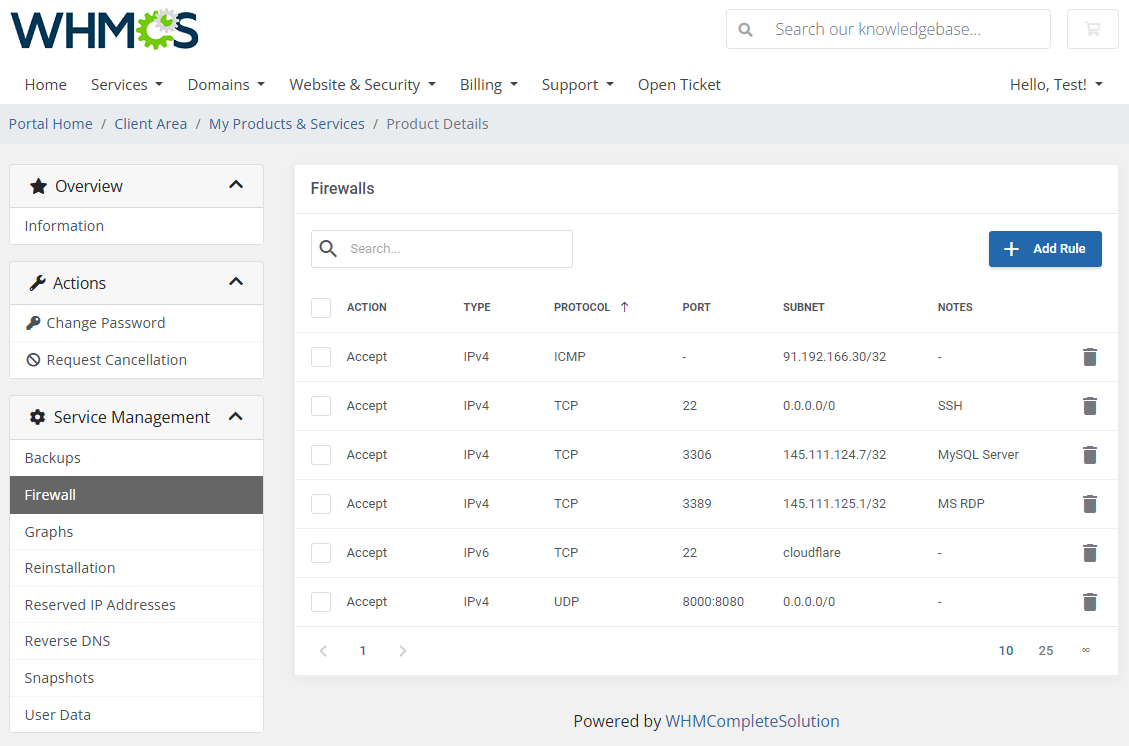
Task: Open the Services dropdown menu
Action: pyautogui.click(x=126, y=85)
